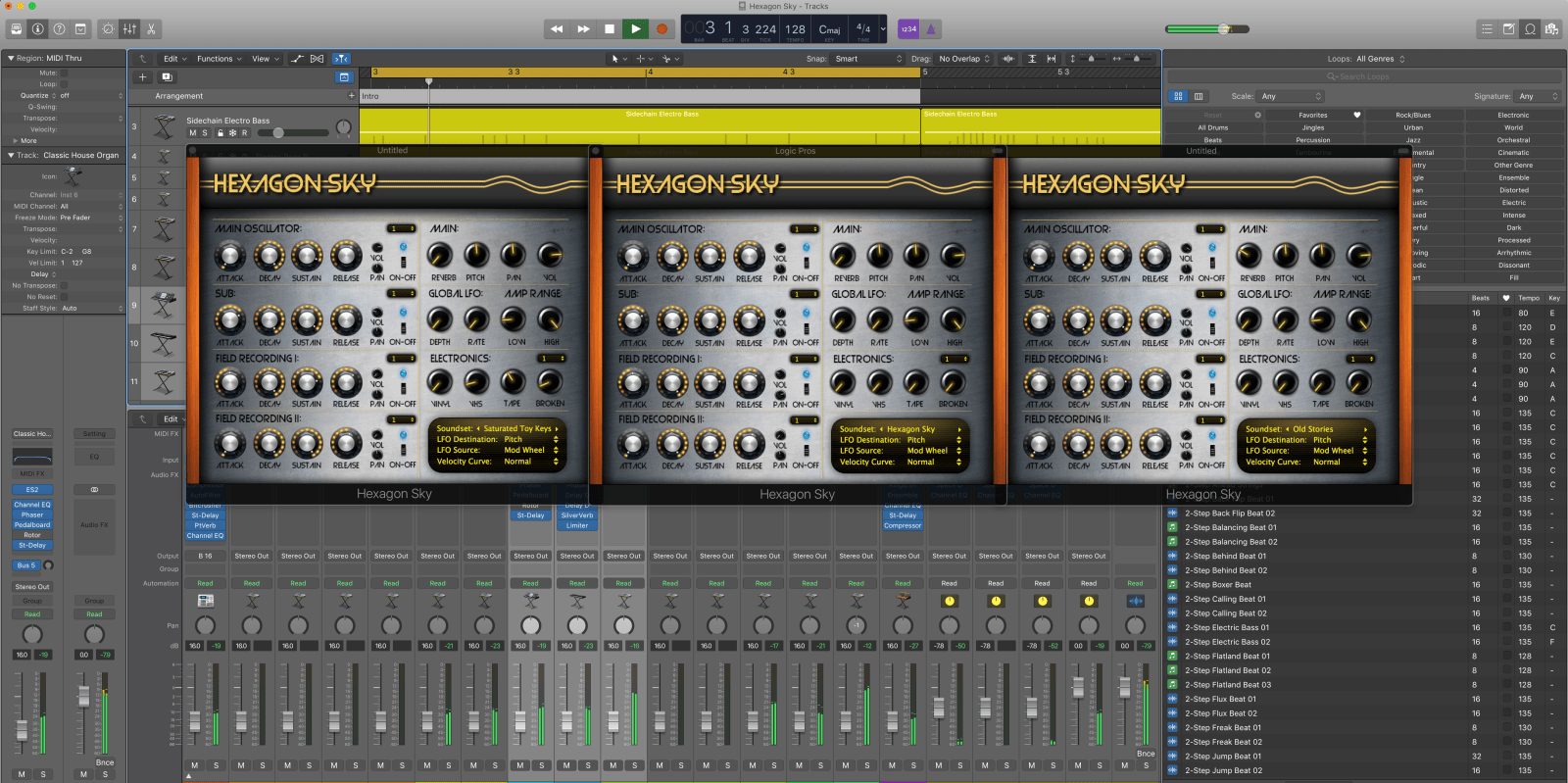This screenshot has width=1568, height=783.
Task: Mute the Sidechain Electro Bass track
Action: tap(192, 132)
